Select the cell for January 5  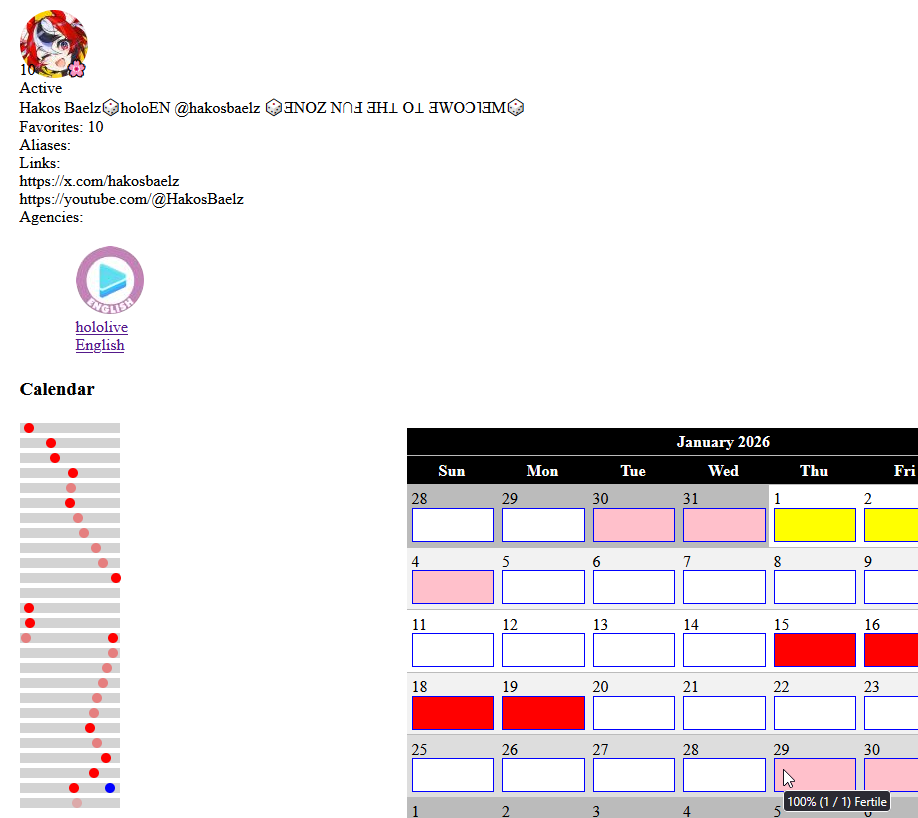coord(543,587)
